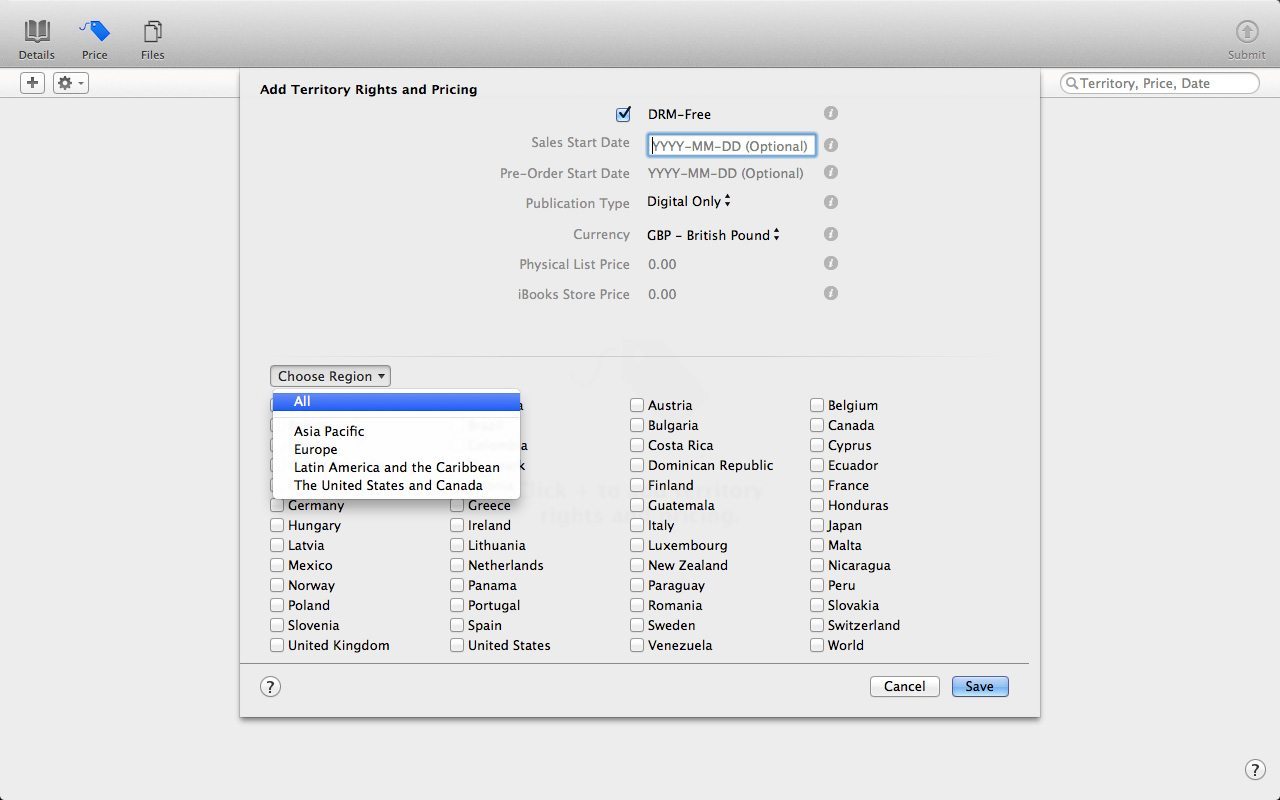Click info icon for Currency
This screenshot has height=800, width=1280.
coord(830,234)
